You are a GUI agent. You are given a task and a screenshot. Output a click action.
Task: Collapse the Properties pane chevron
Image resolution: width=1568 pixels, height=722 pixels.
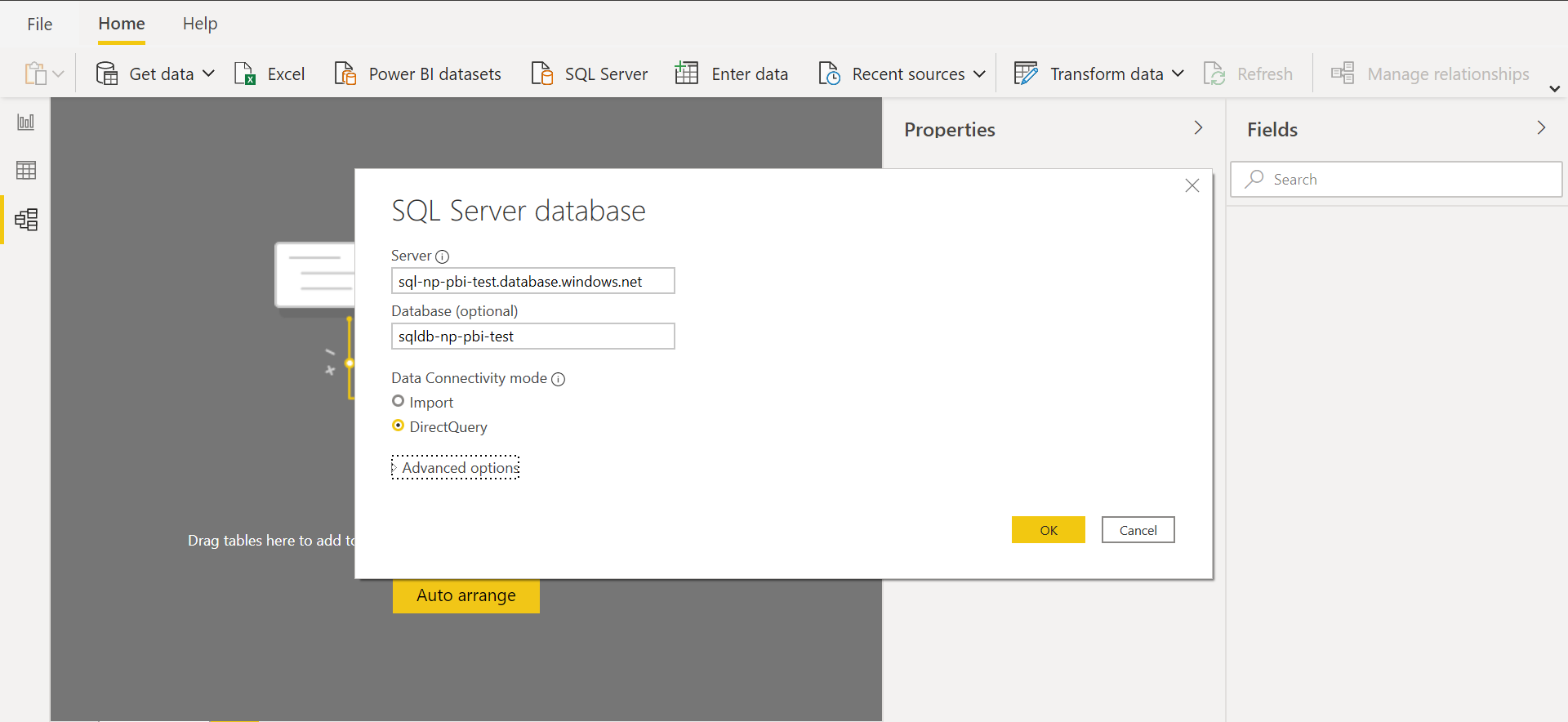1198,128
